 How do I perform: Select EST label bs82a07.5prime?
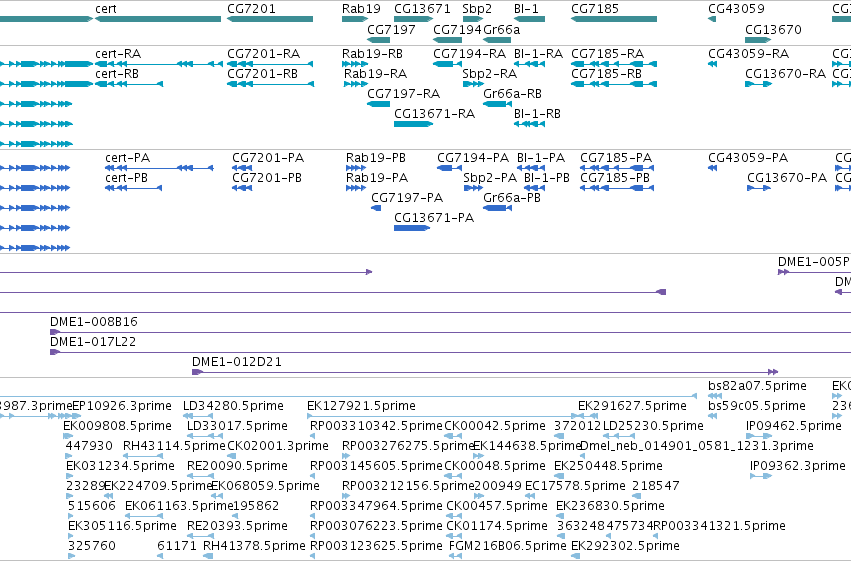coord(758,386)
